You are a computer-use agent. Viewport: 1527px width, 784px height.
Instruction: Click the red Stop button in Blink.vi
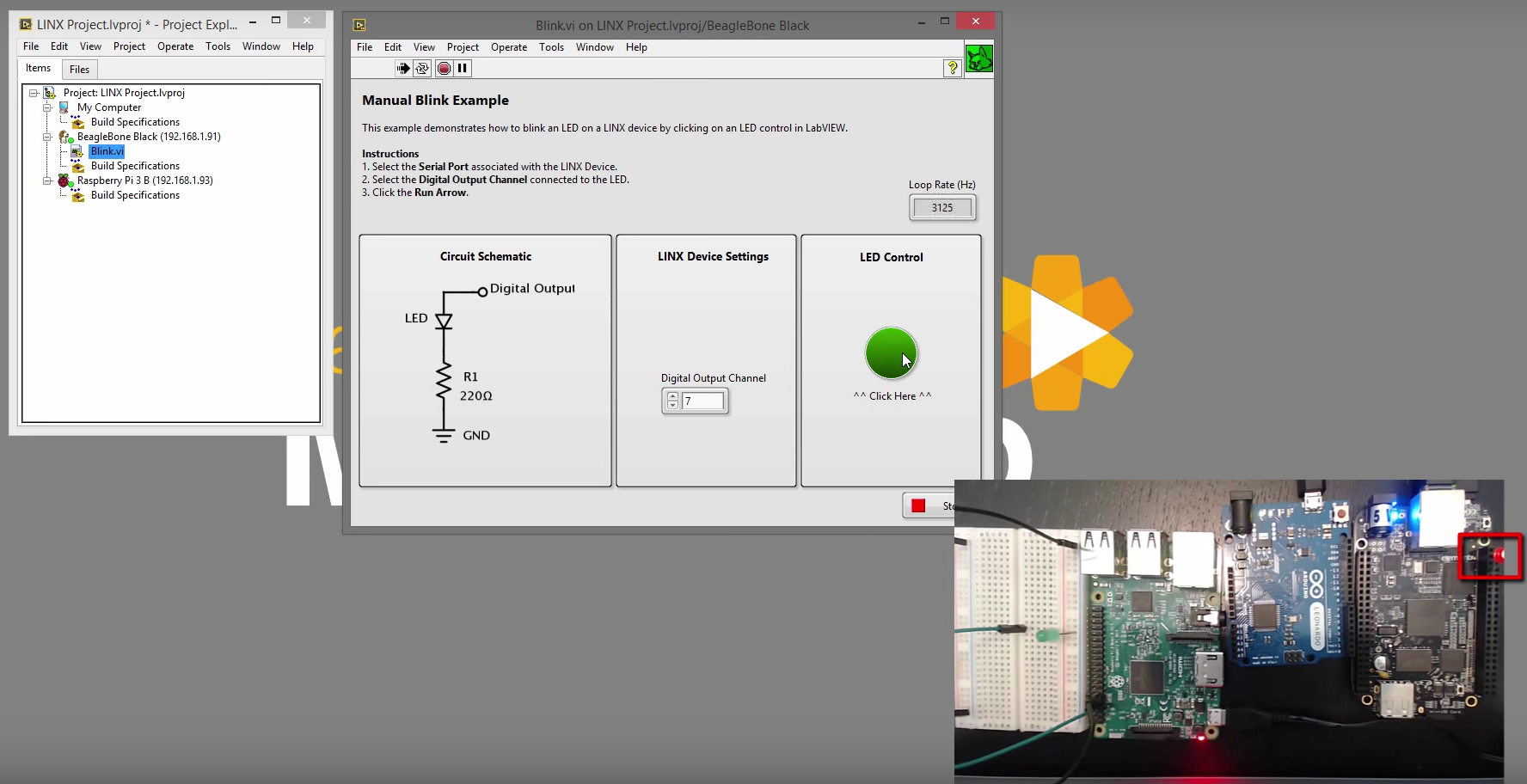(x=928, y=505)
